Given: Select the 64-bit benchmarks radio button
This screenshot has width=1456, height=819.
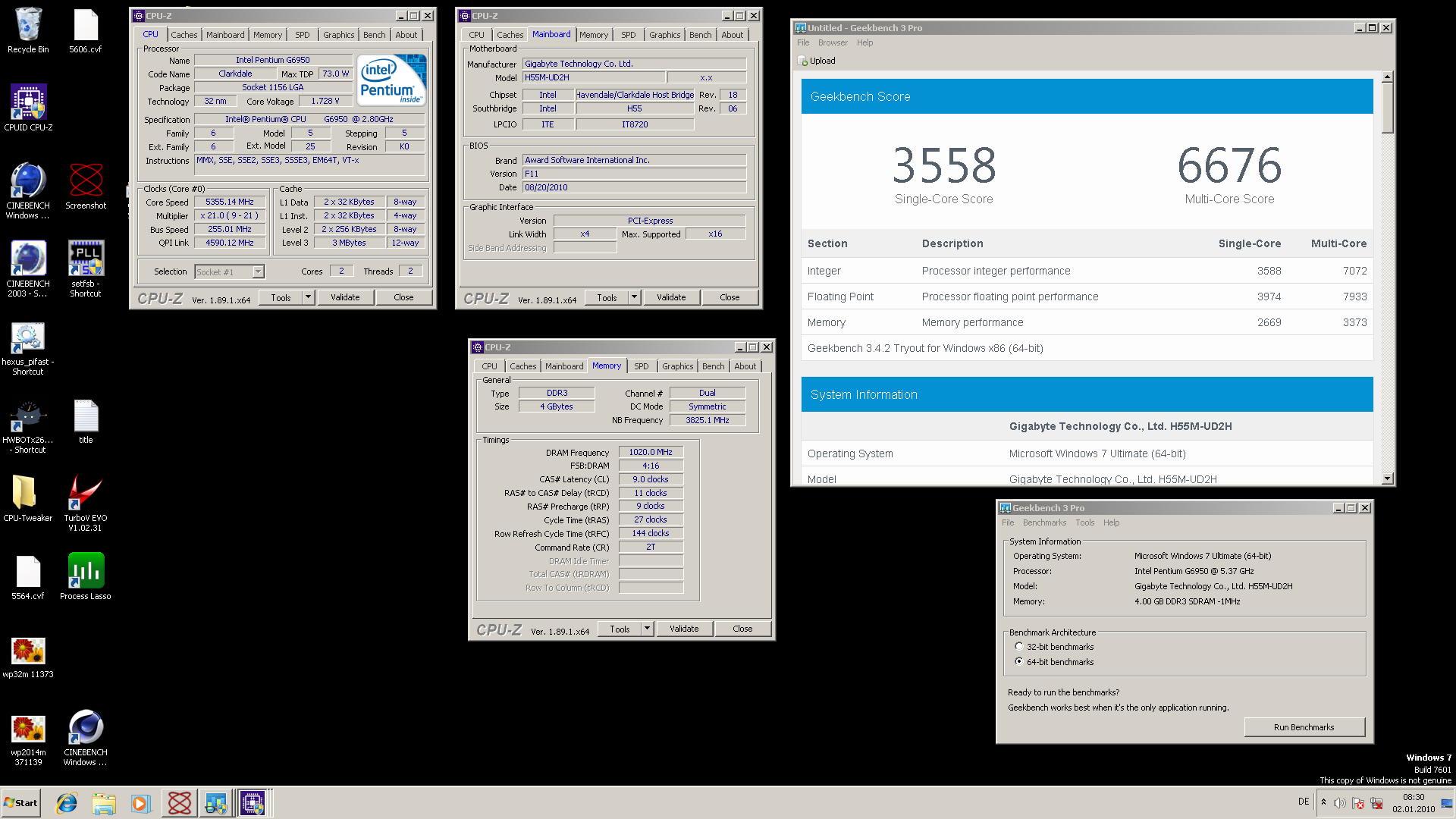Looking at the screenshot, I should point(1019,661).
